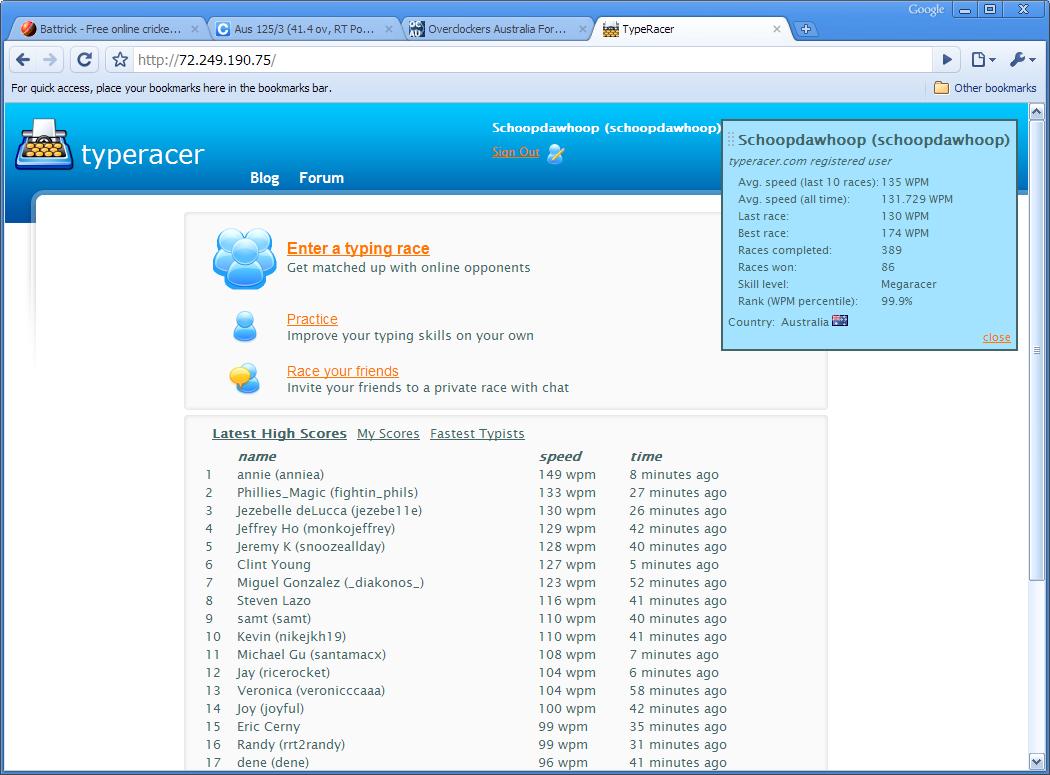The height and width of the screenshot is (775, 1050).
Task: Click the Go arrow beside the address bar
Action: click(947, 60)
